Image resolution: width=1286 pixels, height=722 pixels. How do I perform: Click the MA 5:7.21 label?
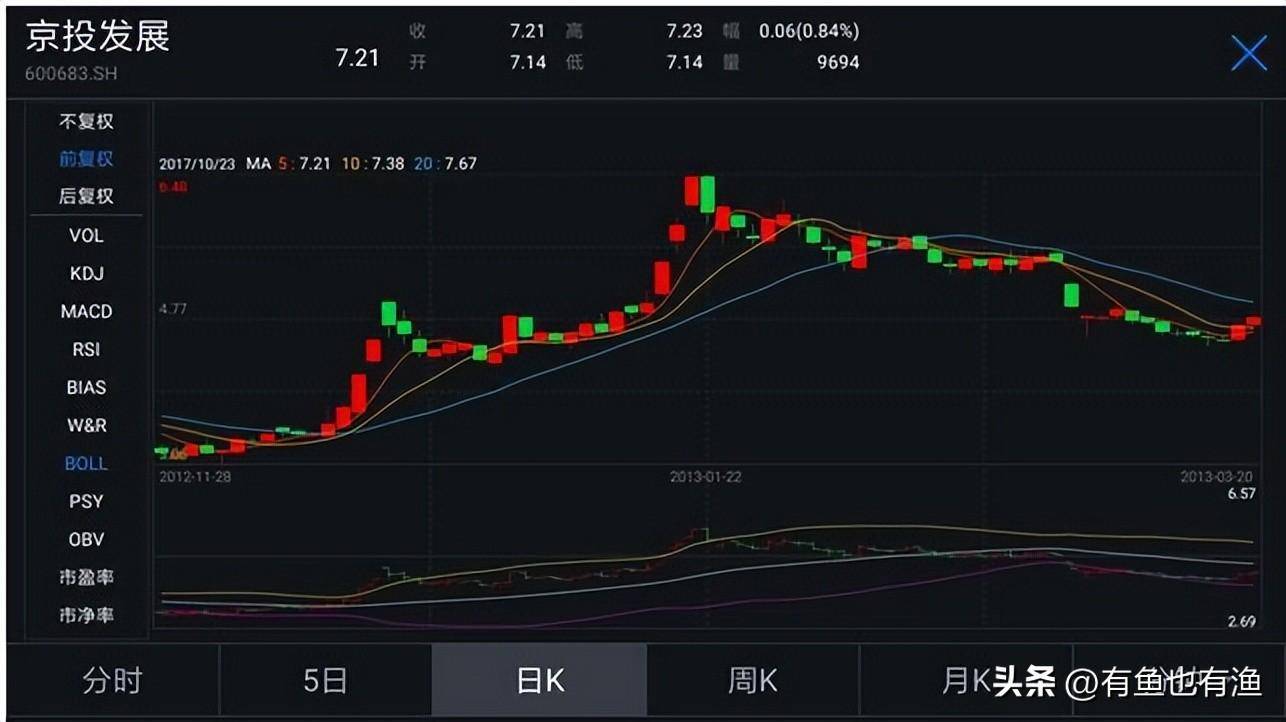(306, 163)
